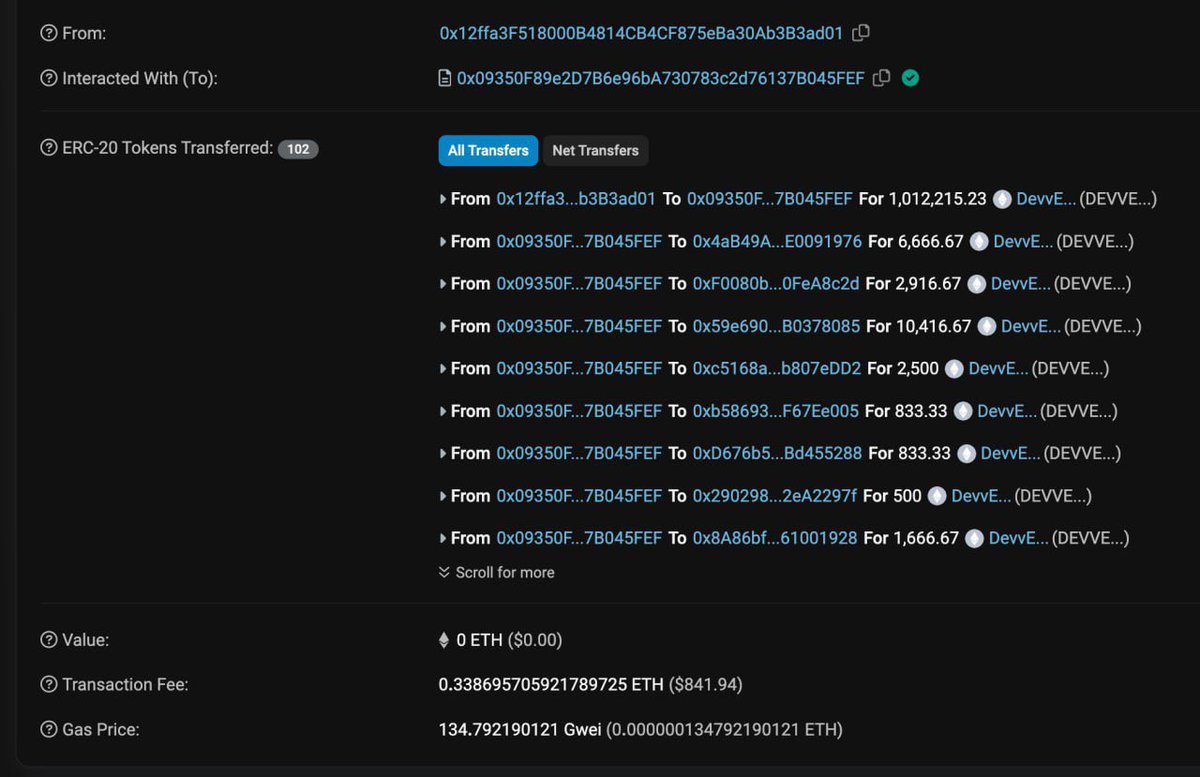The image size is (1200, 777).
Task: Open help icon next to Interacted With
Action: pyautogui.click(x=48, y=78)
